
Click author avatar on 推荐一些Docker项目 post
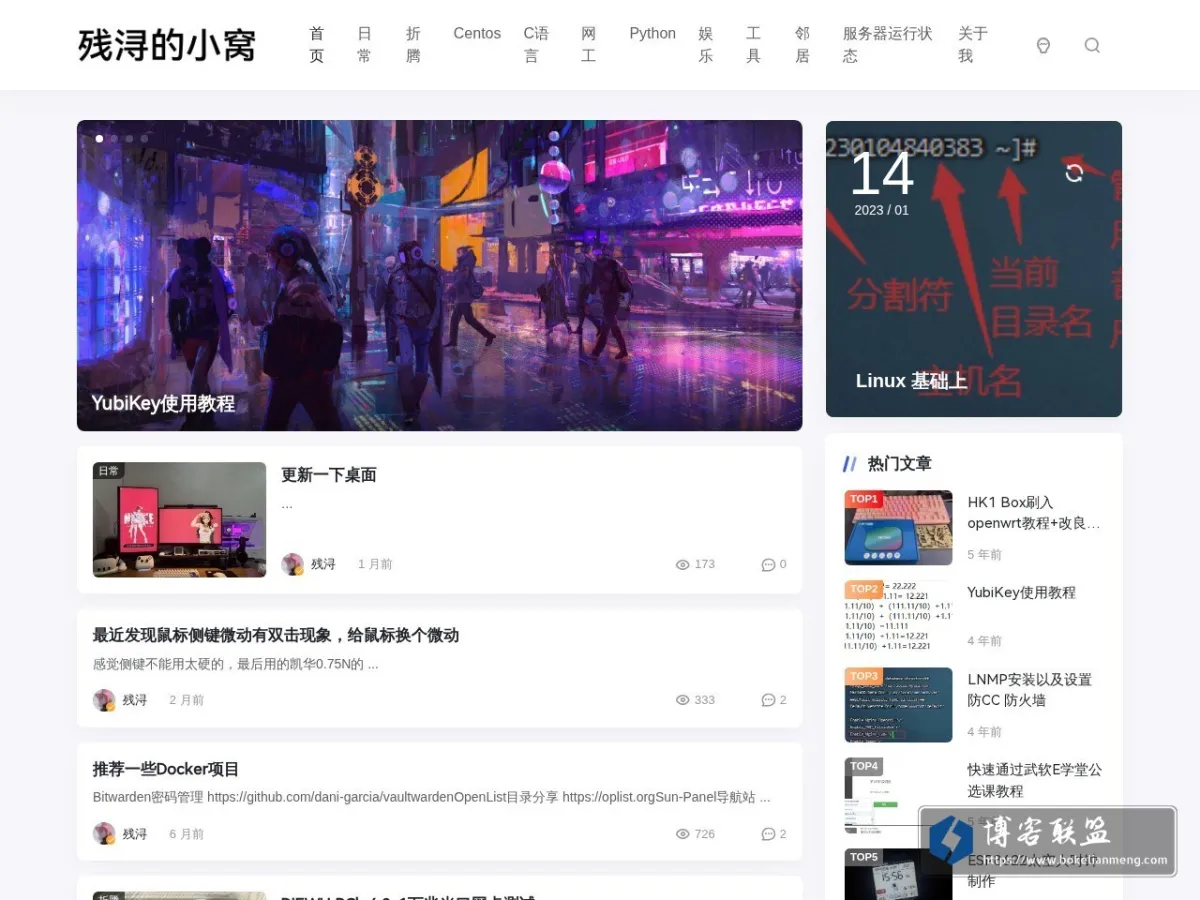coord(104,834)
